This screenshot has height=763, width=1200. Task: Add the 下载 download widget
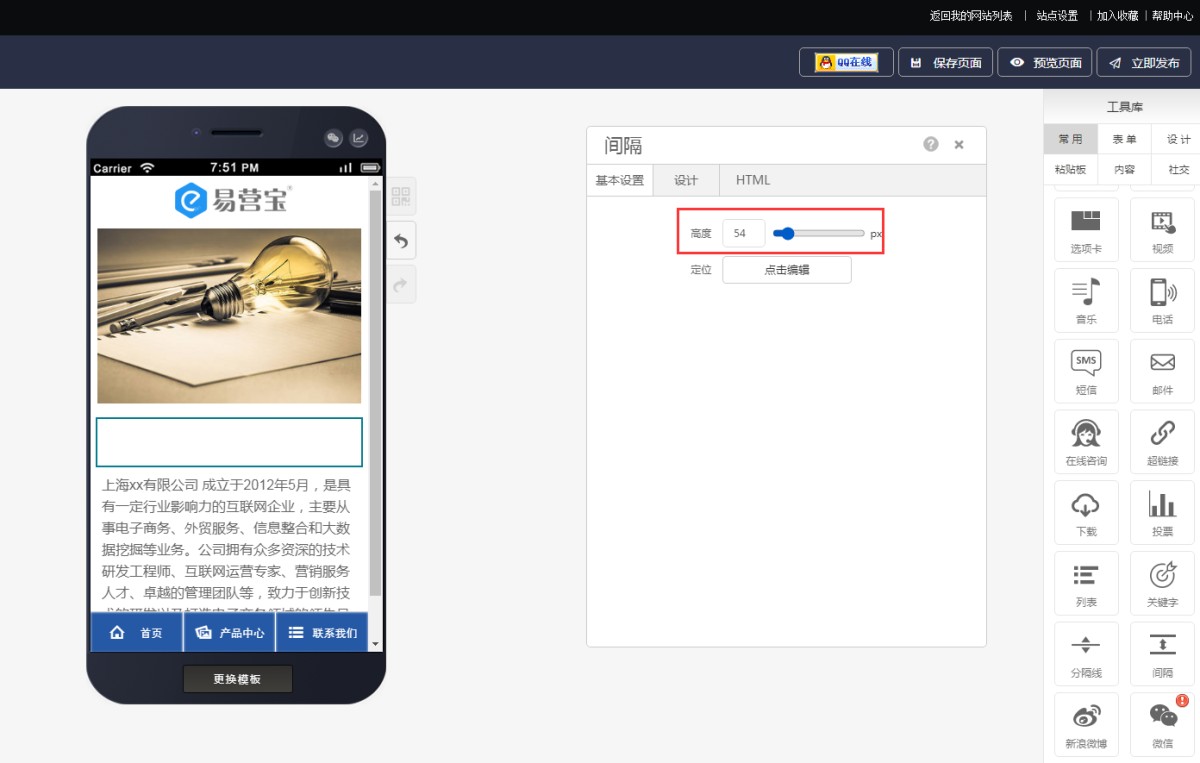(1086, 513)
